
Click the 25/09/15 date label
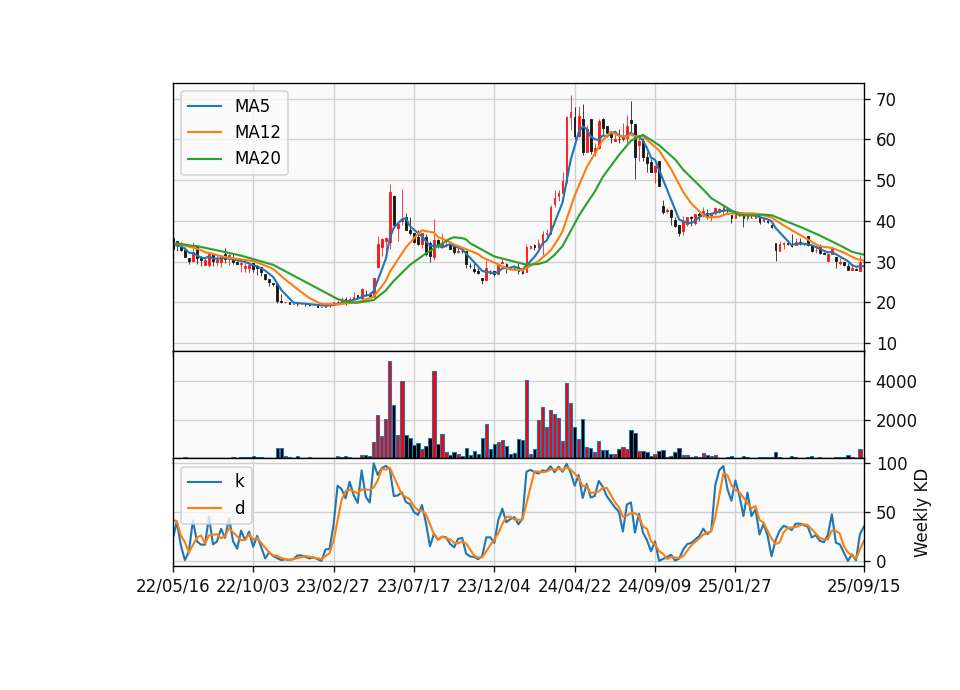click(x=864, y=586)
